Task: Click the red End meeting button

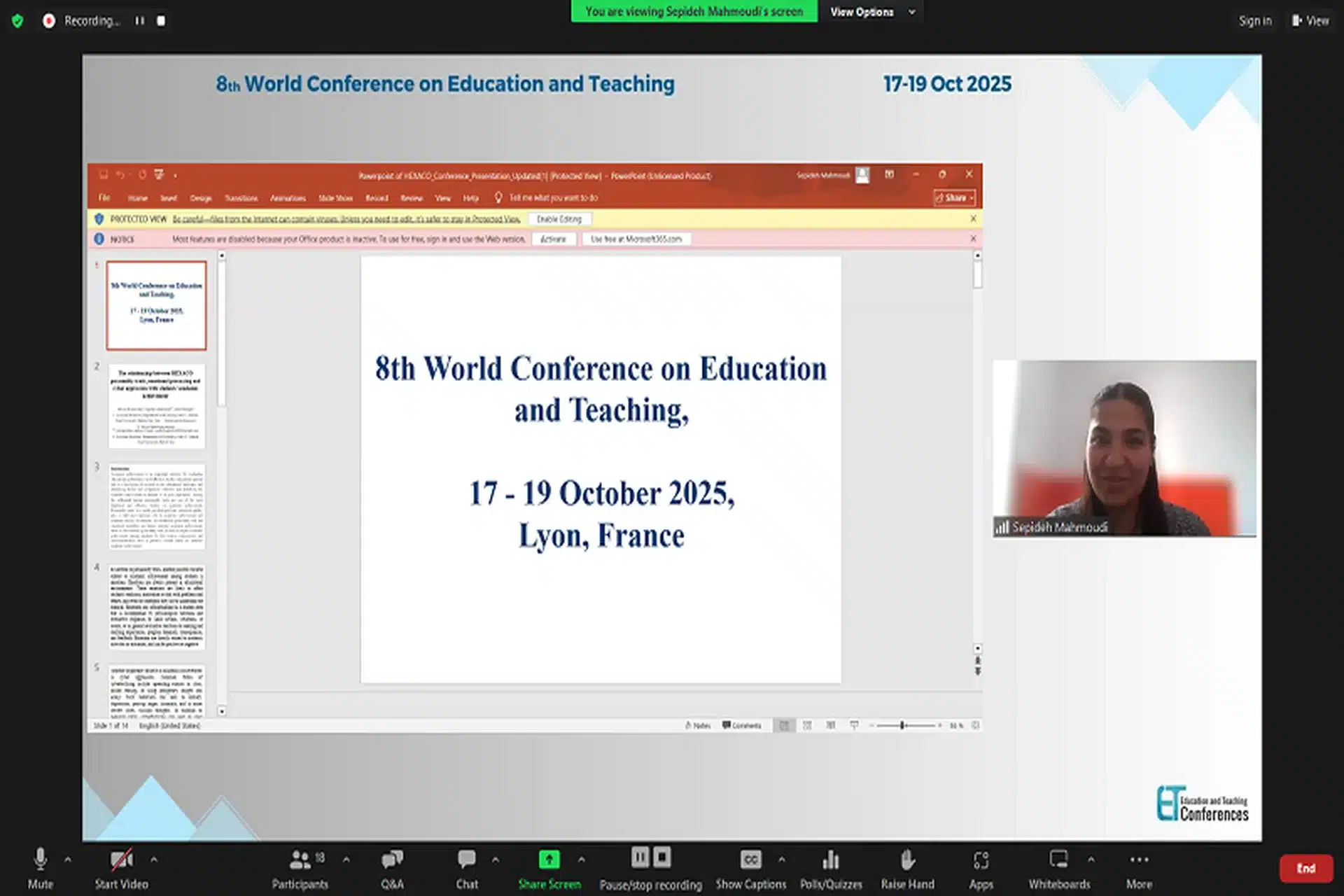Action: tap(1305, 868)
